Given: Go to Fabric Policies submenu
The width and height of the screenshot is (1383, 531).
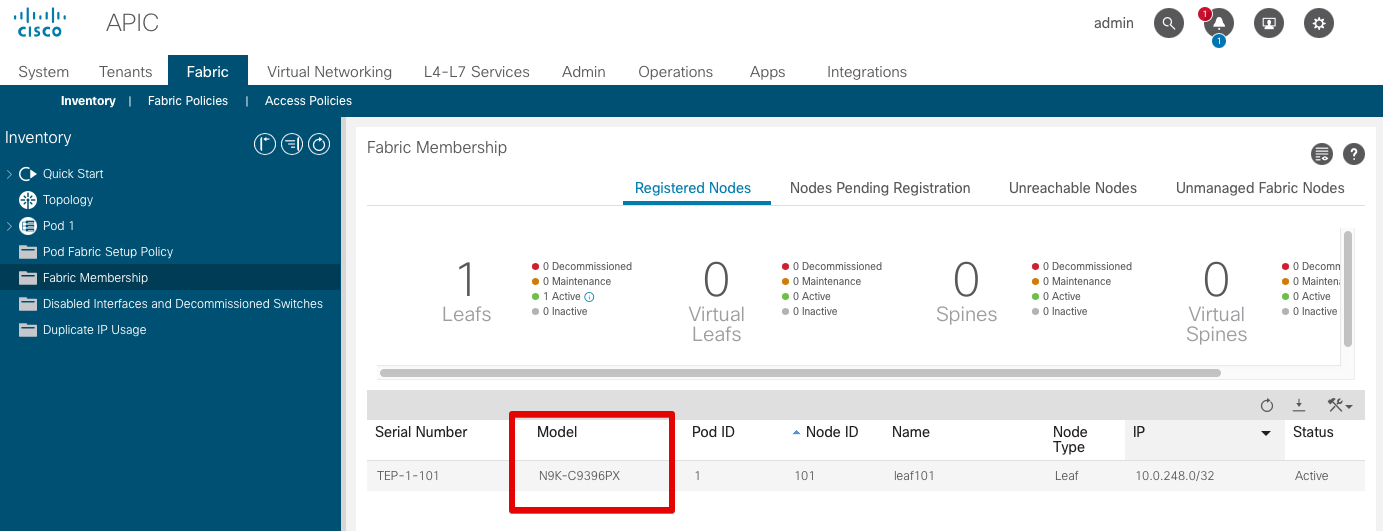Looking at the screenshot, I should [x=188, y=101].
